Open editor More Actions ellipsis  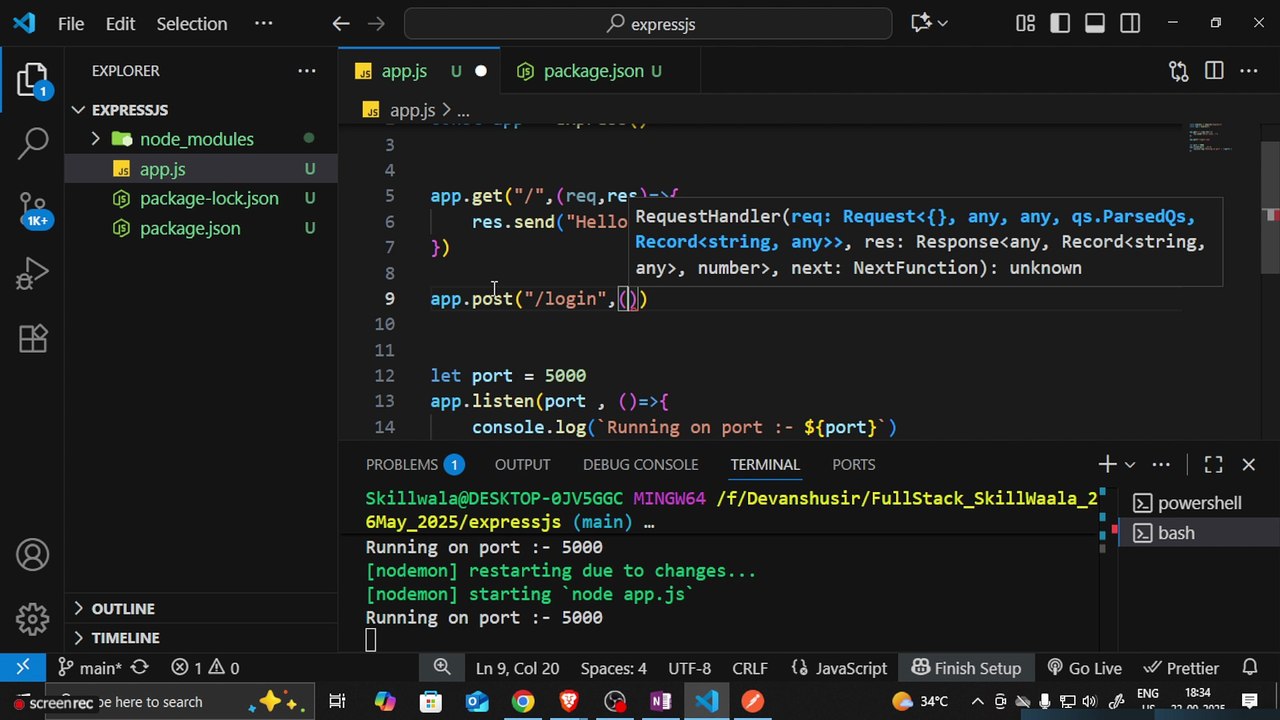pos(1248,71)
